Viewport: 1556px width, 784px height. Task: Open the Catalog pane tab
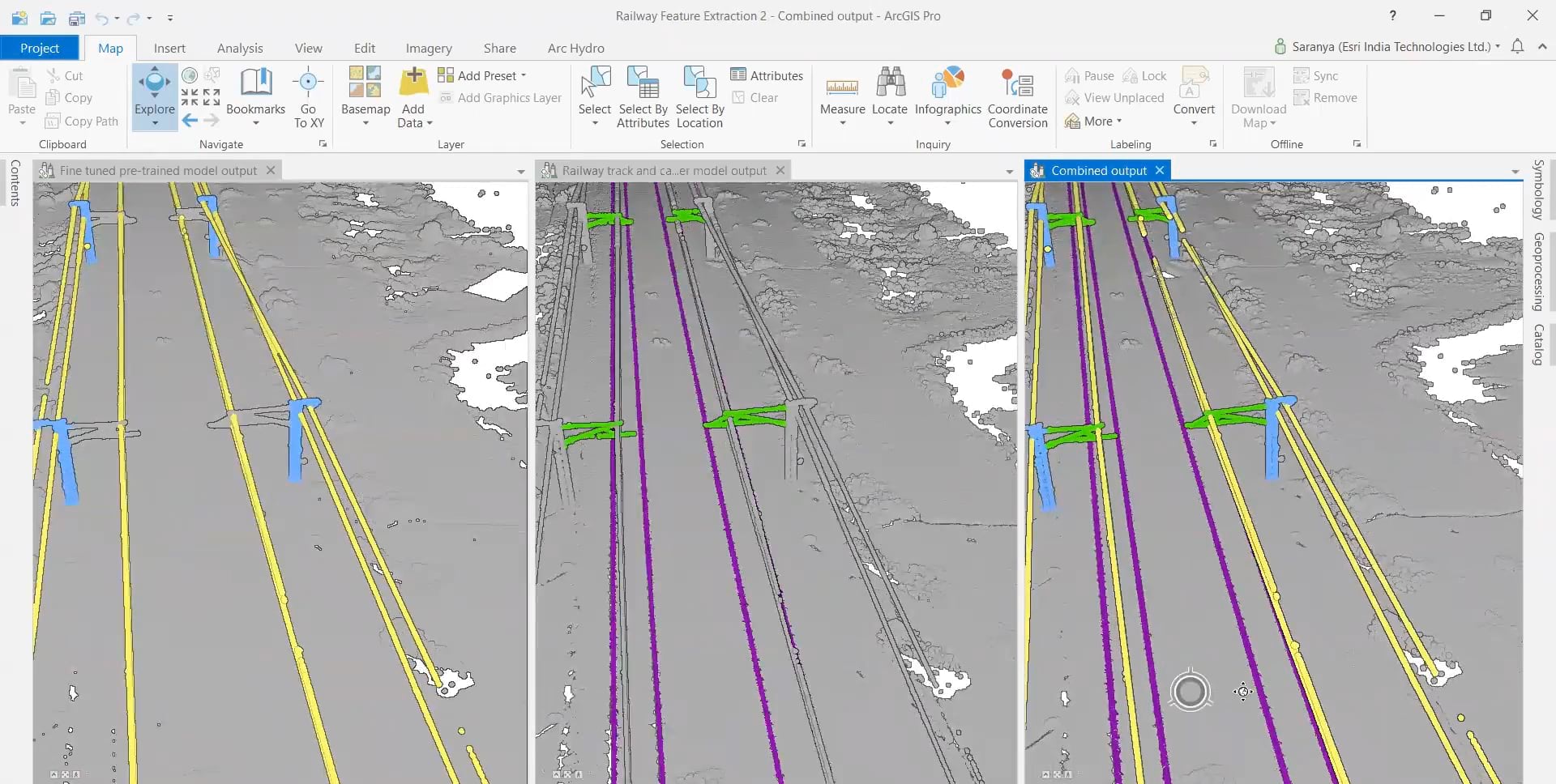coord(1538,343)
